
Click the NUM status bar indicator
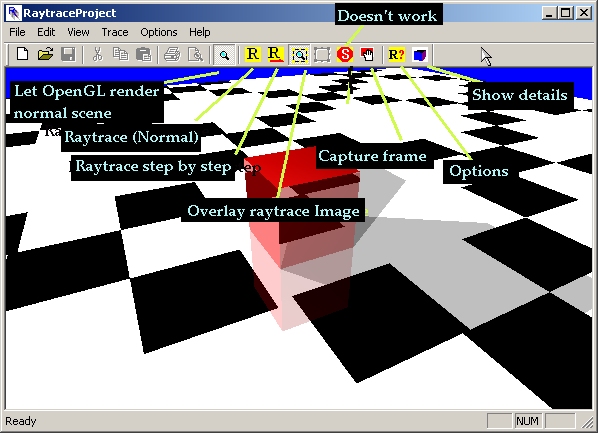[x=527, y=421]
